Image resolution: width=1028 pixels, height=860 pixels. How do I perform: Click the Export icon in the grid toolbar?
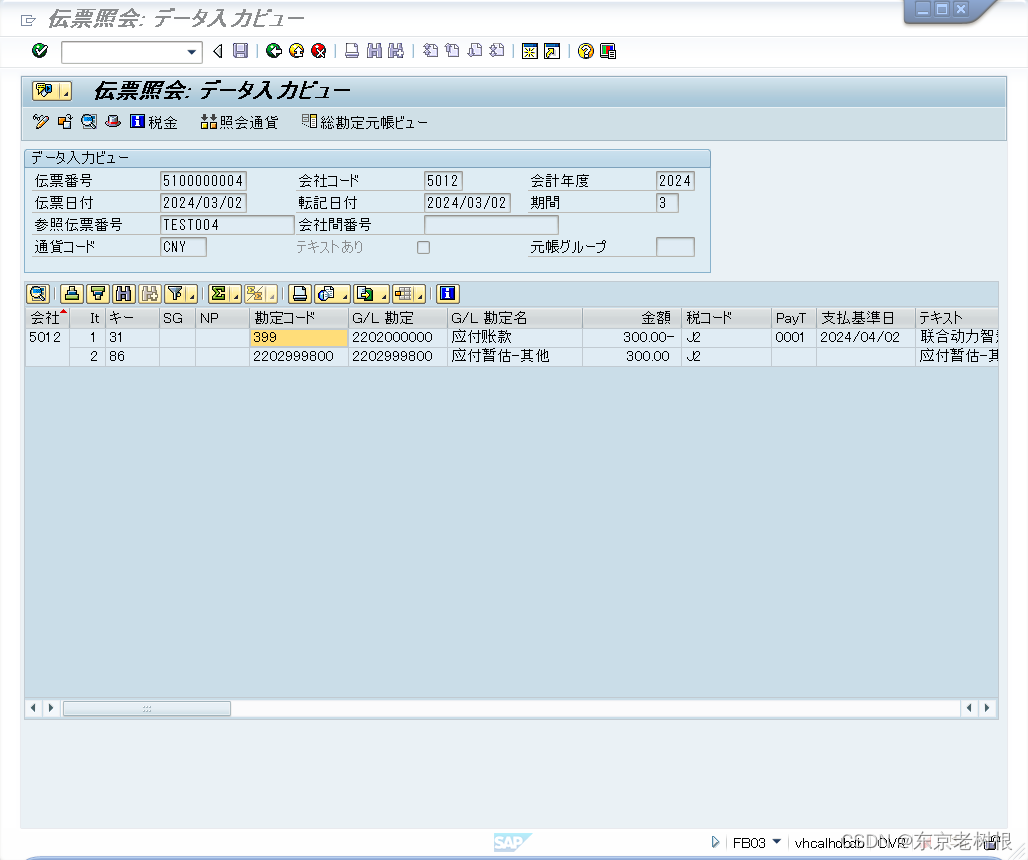coord(365,293)
